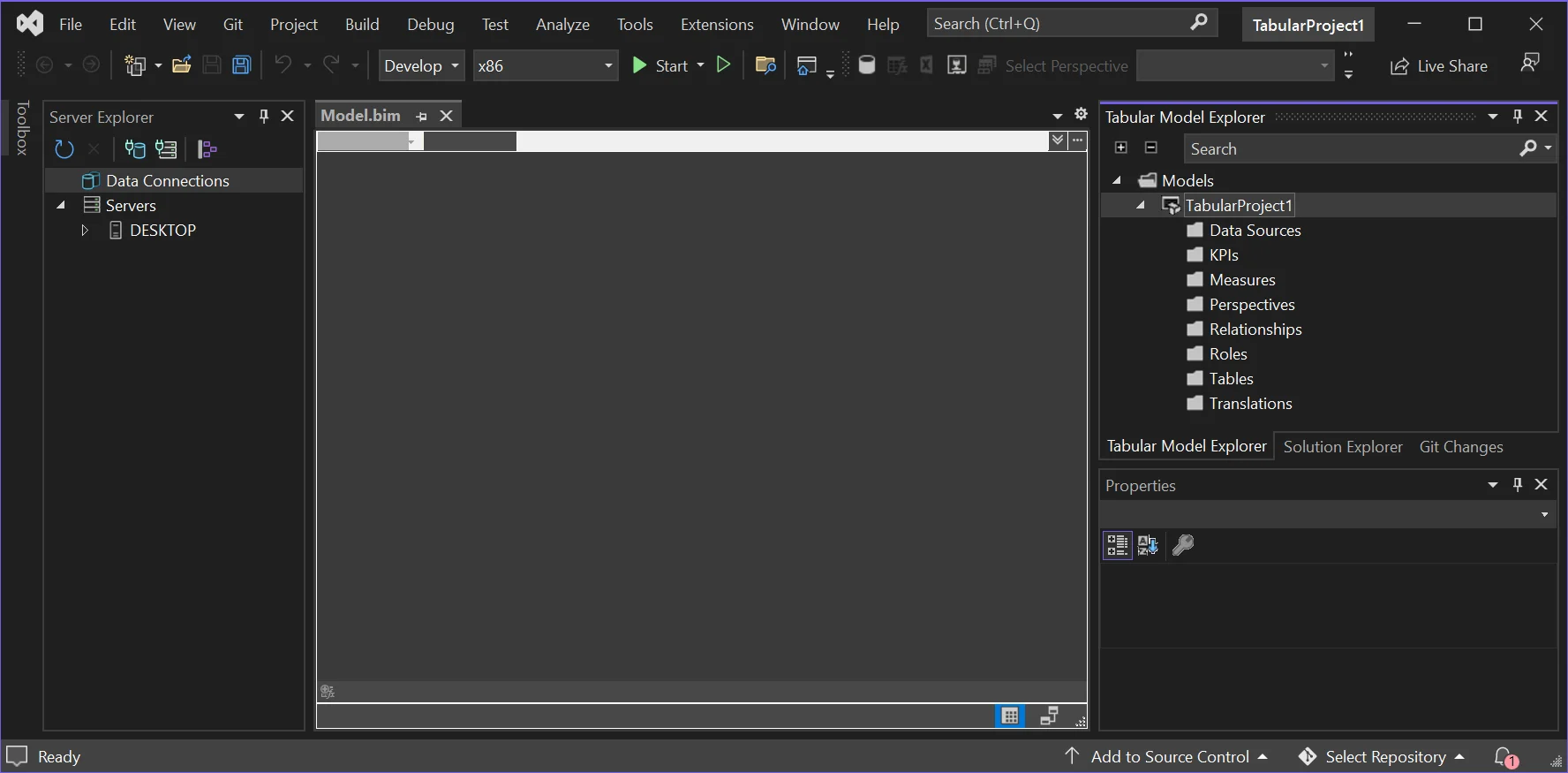Screen dimensions: 1568x773
Task: Open the document tabs overflow list dropdown
Action: [1057, 116]
